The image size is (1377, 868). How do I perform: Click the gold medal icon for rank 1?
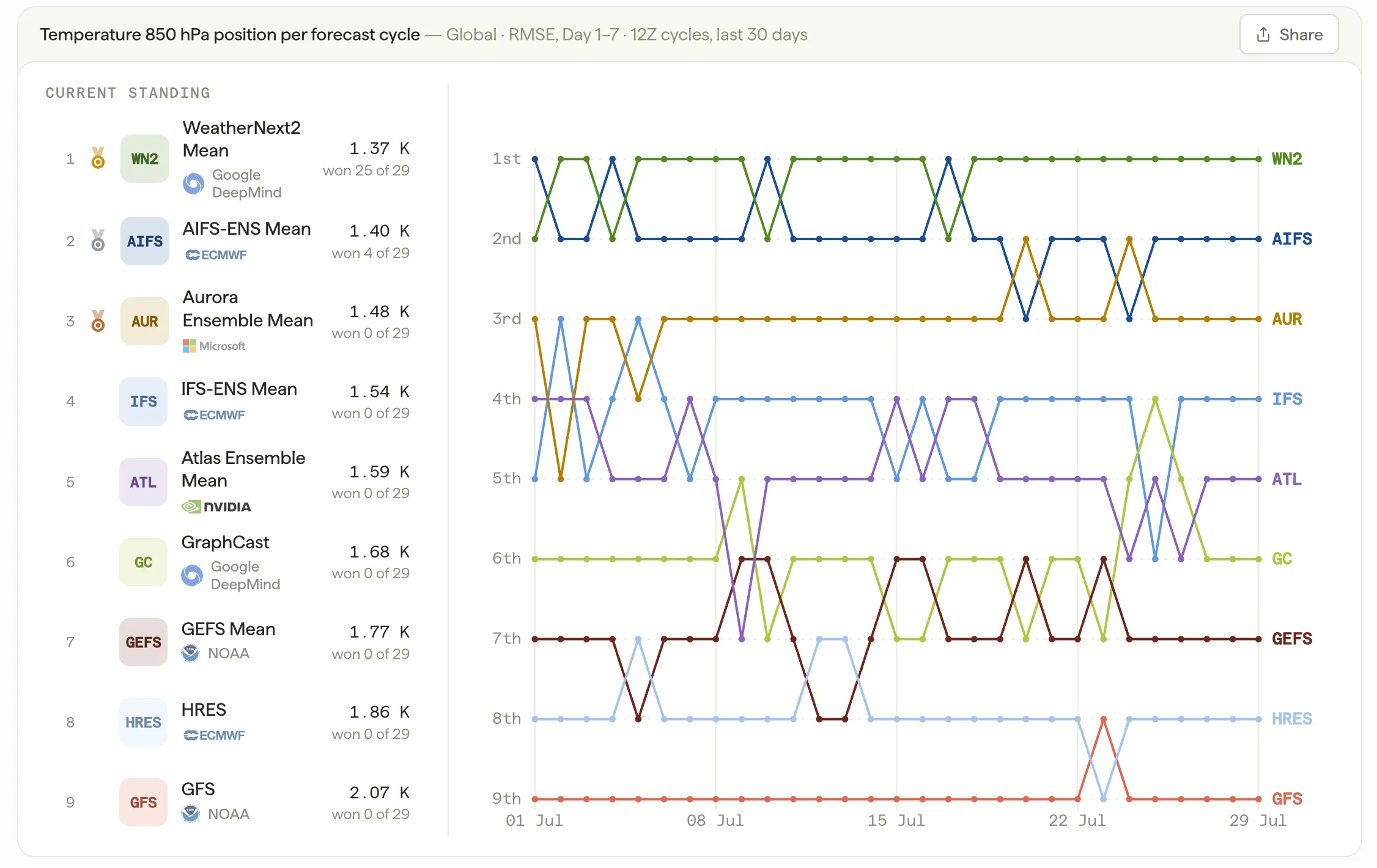(98, 158)
